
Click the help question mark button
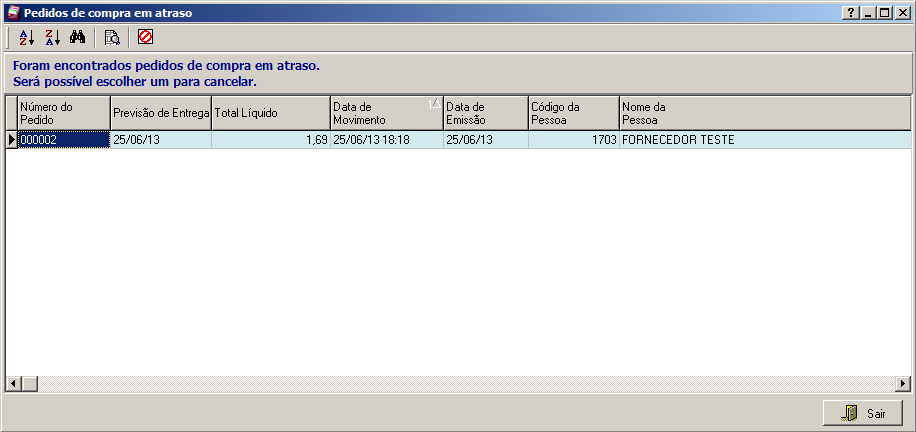coord(851,13)
